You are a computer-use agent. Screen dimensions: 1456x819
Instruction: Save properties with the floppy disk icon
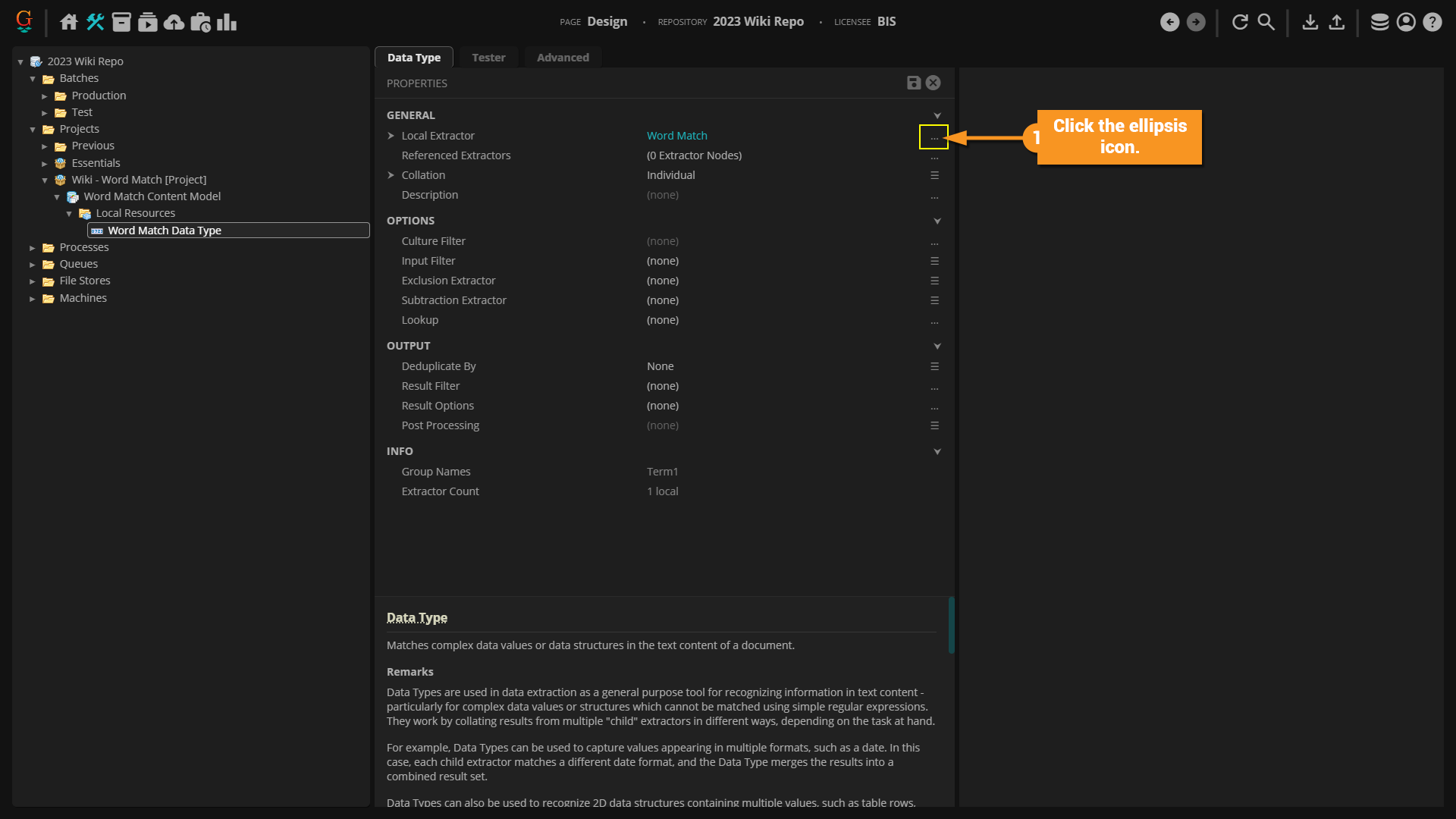914,83
